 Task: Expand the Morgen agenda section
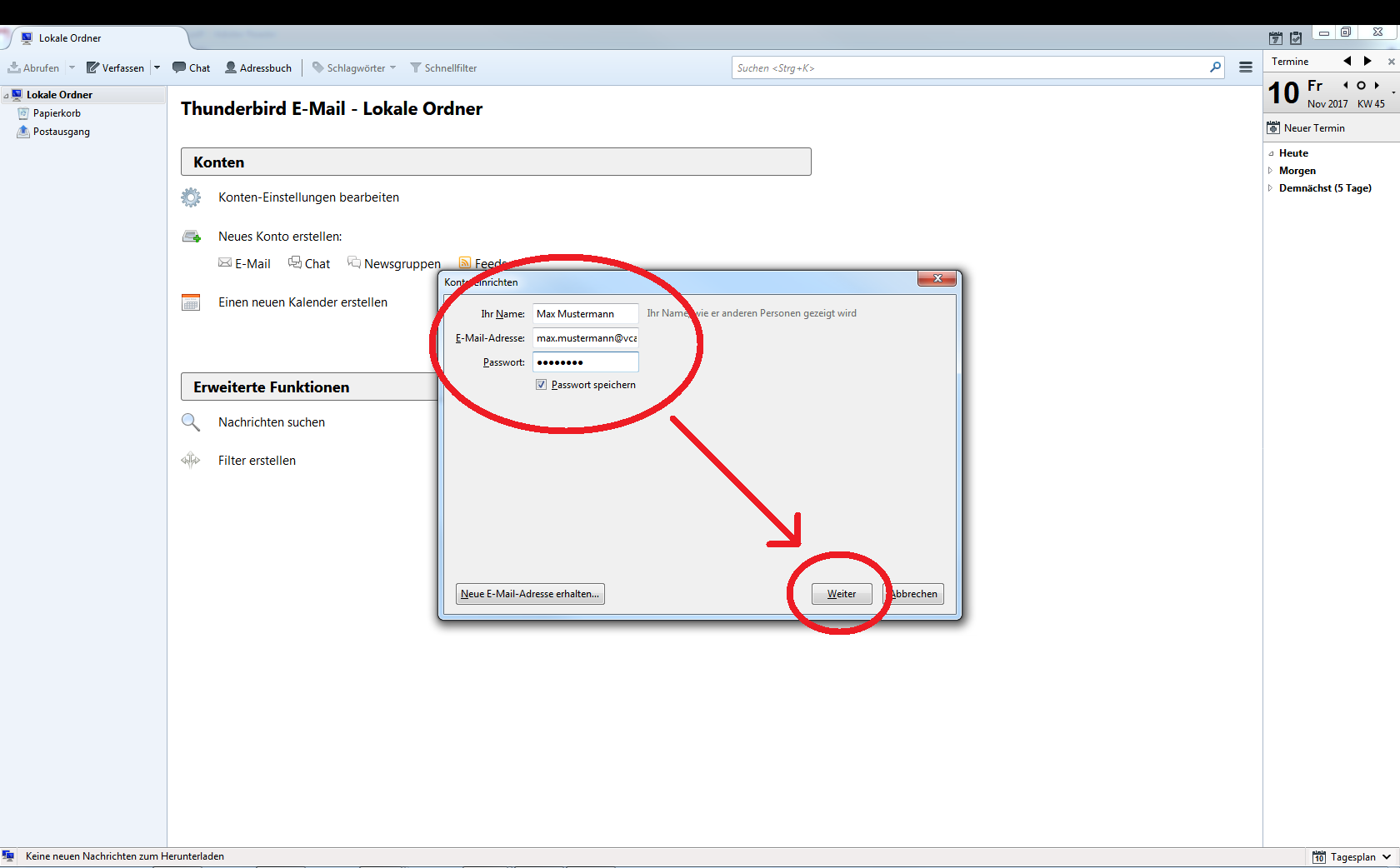coord(1270,171)
